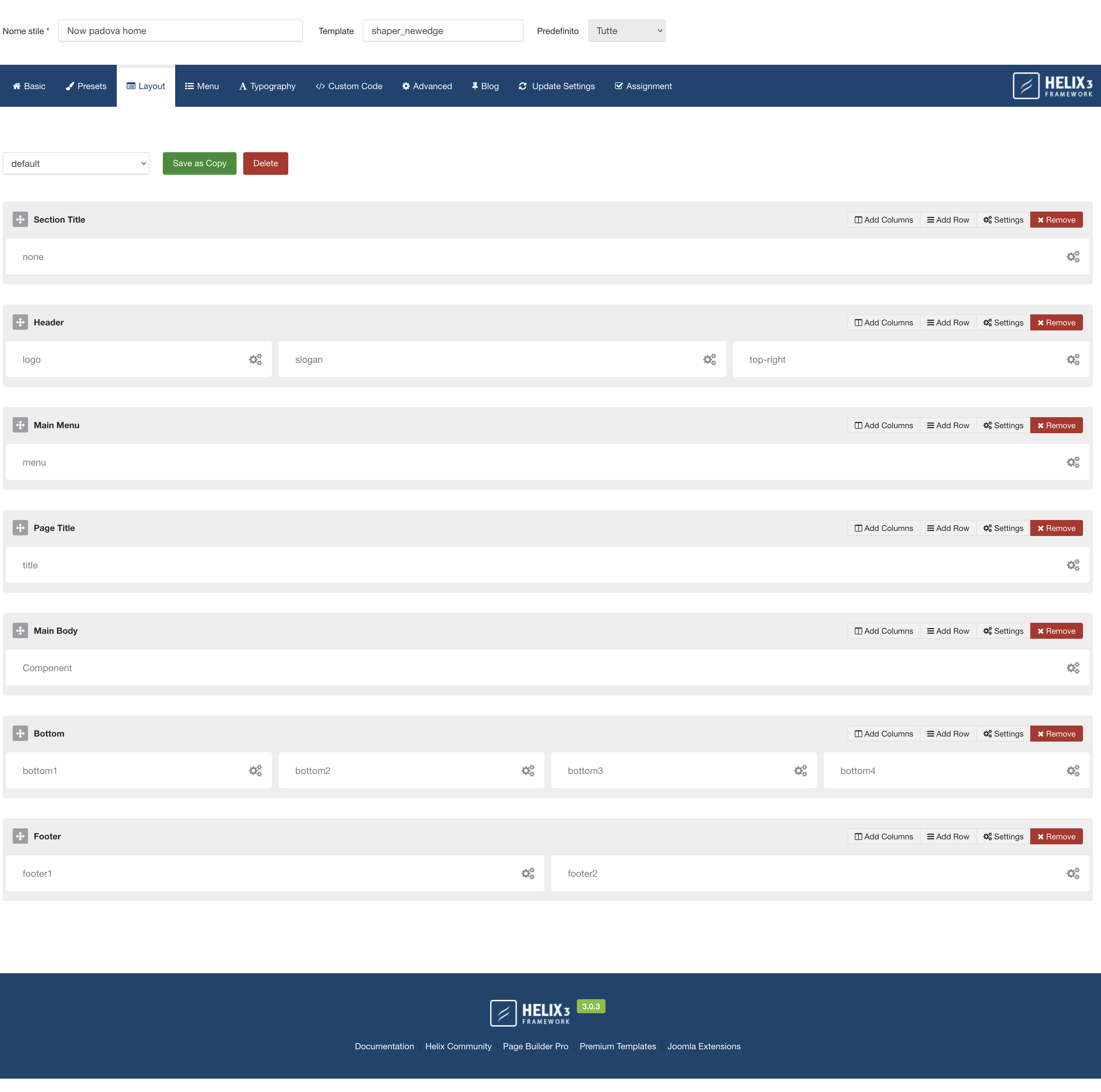The image size is (1101, 1092).
Task: Click the move handle for Header section
Action: tap(20, 323)
